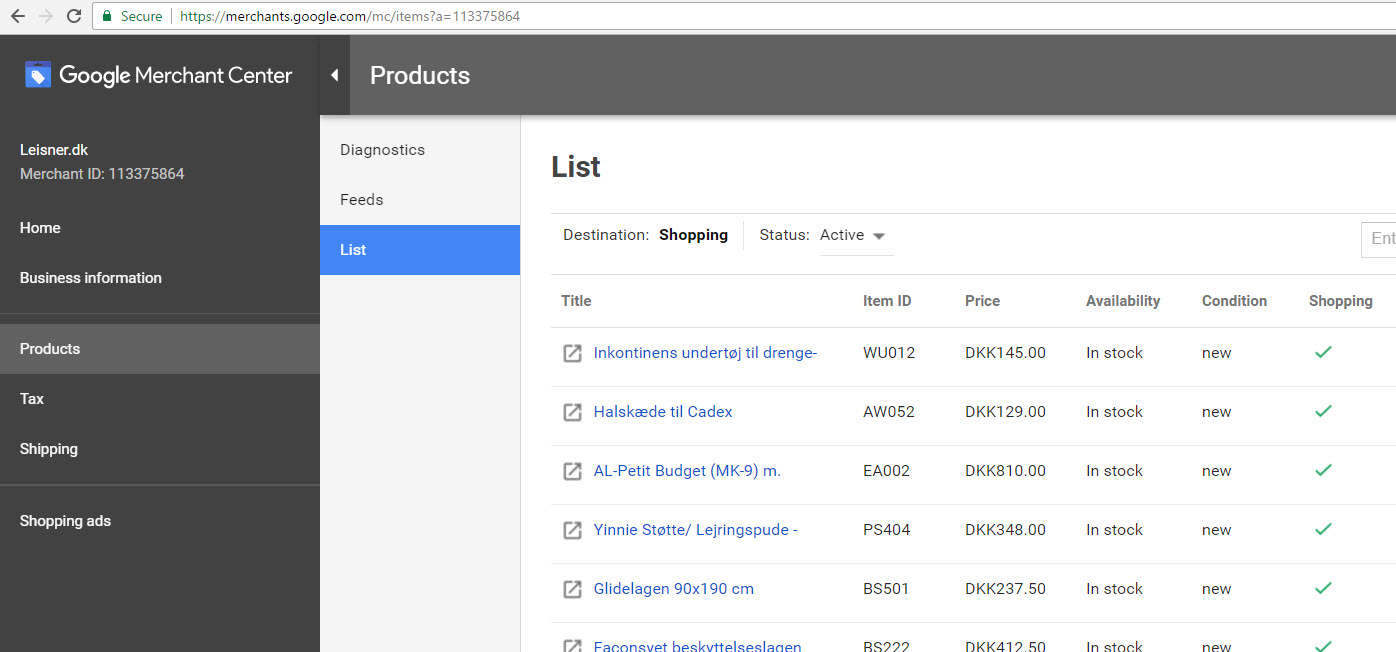Reload the page with the refresh icon
Screen dimensions: 1396x652
point(74,16)
